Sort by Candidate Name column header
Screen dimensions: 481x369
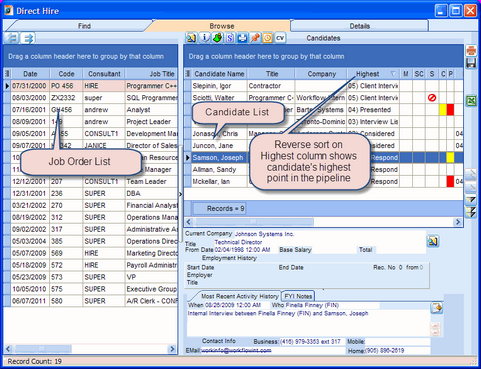tap(219, 74)
